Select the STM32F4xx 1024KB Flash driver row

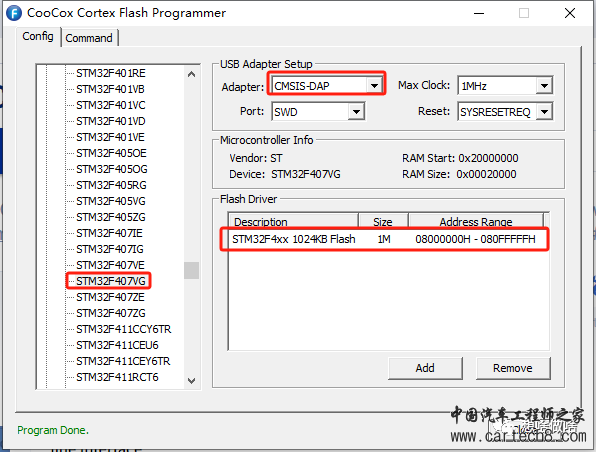tap(384, 239)
